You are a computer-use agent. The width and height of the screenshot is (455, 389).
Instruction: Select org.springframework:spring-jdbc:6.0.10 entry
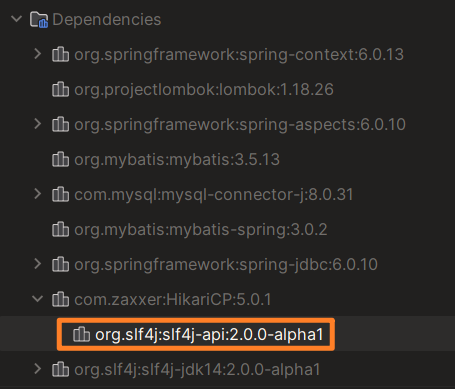[x=226, y=264]
